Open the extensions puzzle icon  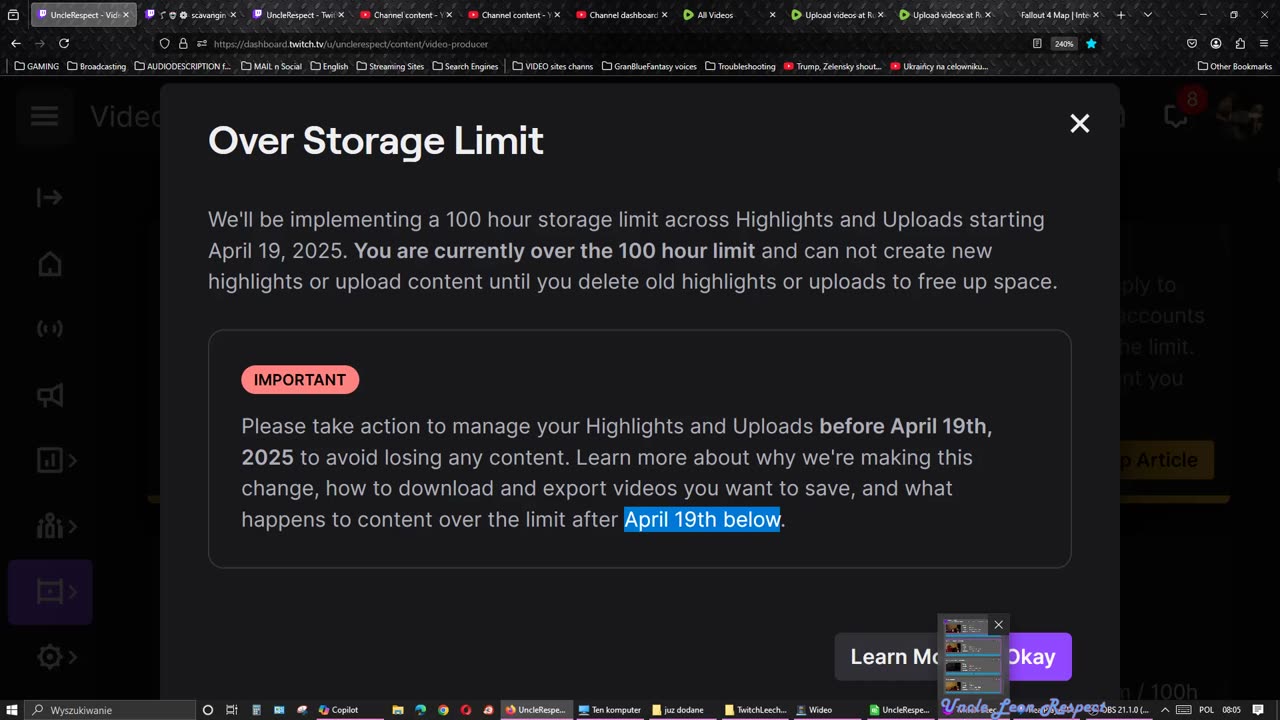[1240, 44]
